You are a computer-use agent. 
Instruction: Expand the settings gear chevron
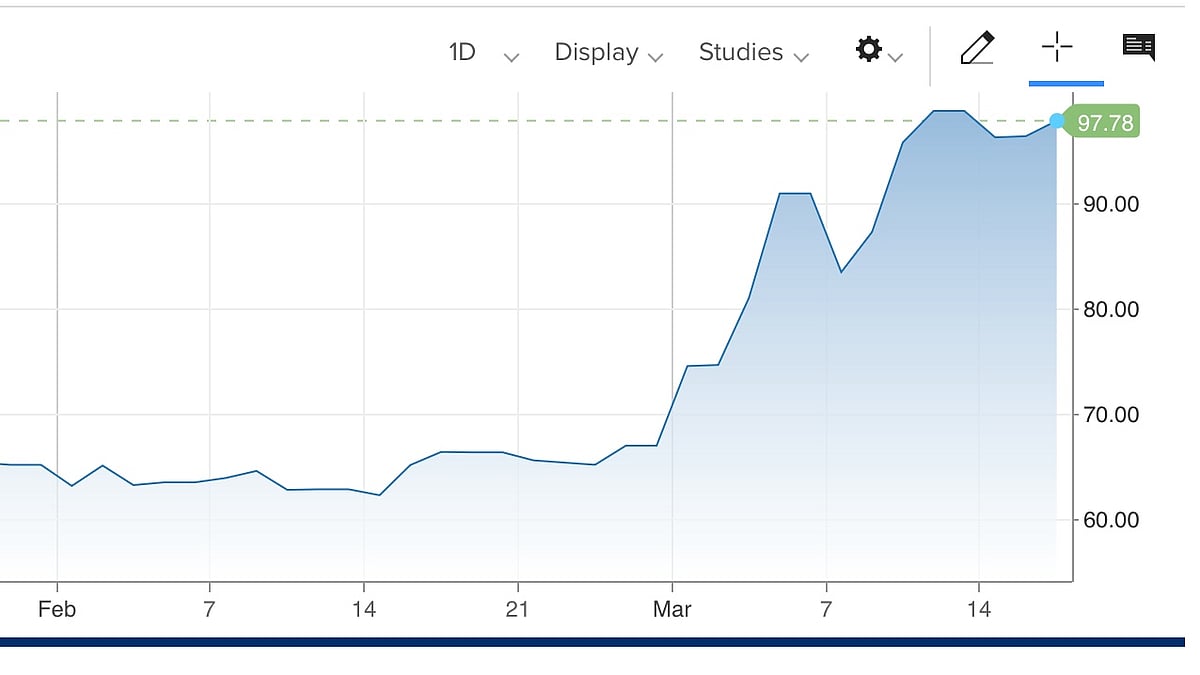[x=894, y=55]
